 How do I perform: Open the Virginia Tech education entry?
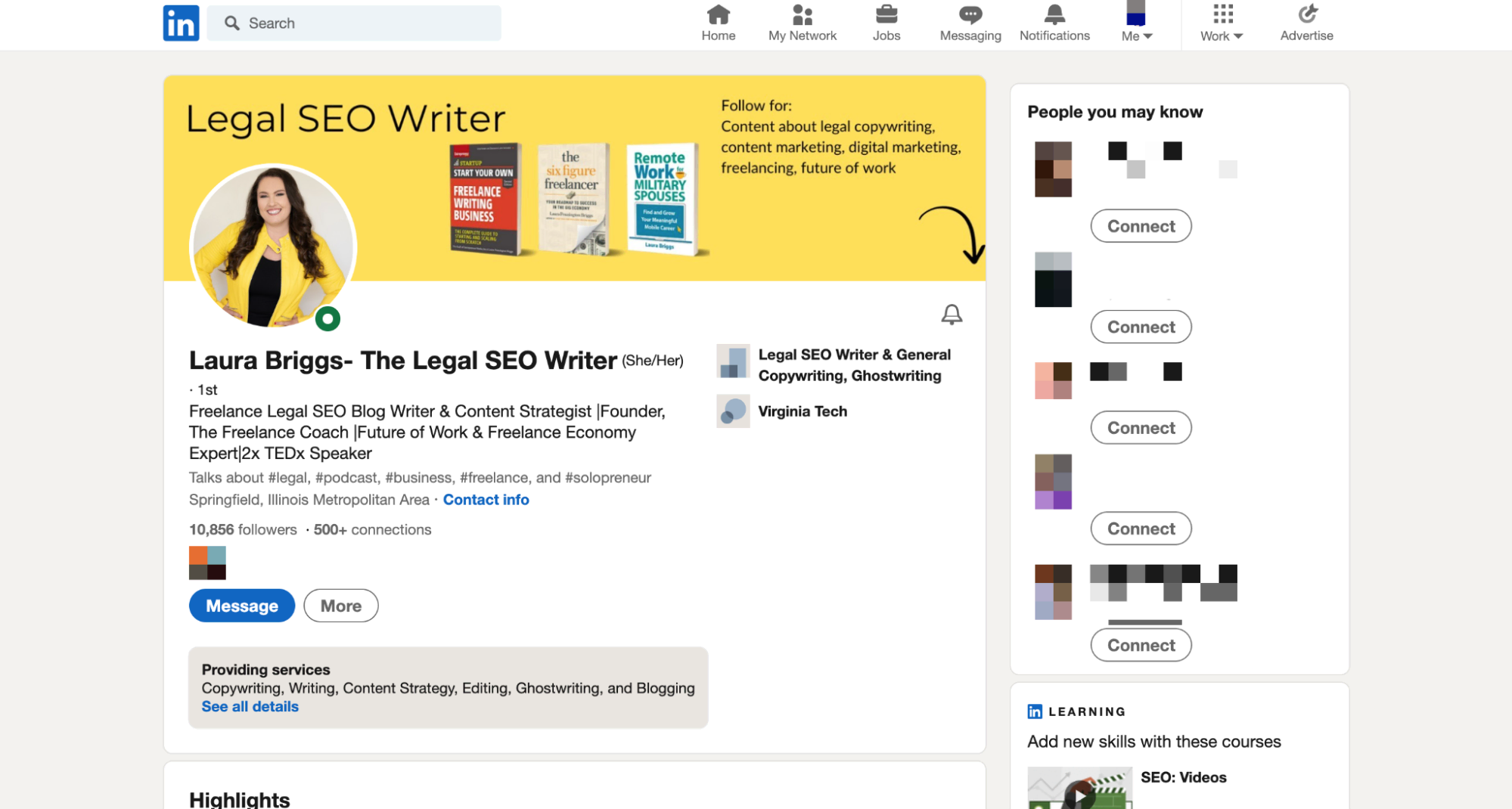[802, 411]
